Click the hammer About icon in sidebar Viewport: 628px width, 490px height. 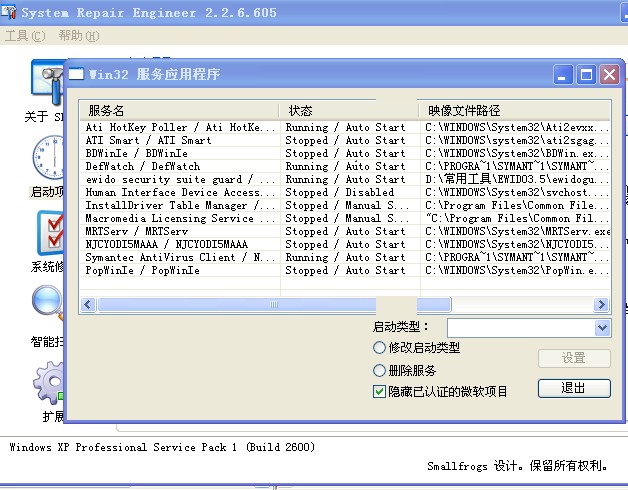pos(47,82)
